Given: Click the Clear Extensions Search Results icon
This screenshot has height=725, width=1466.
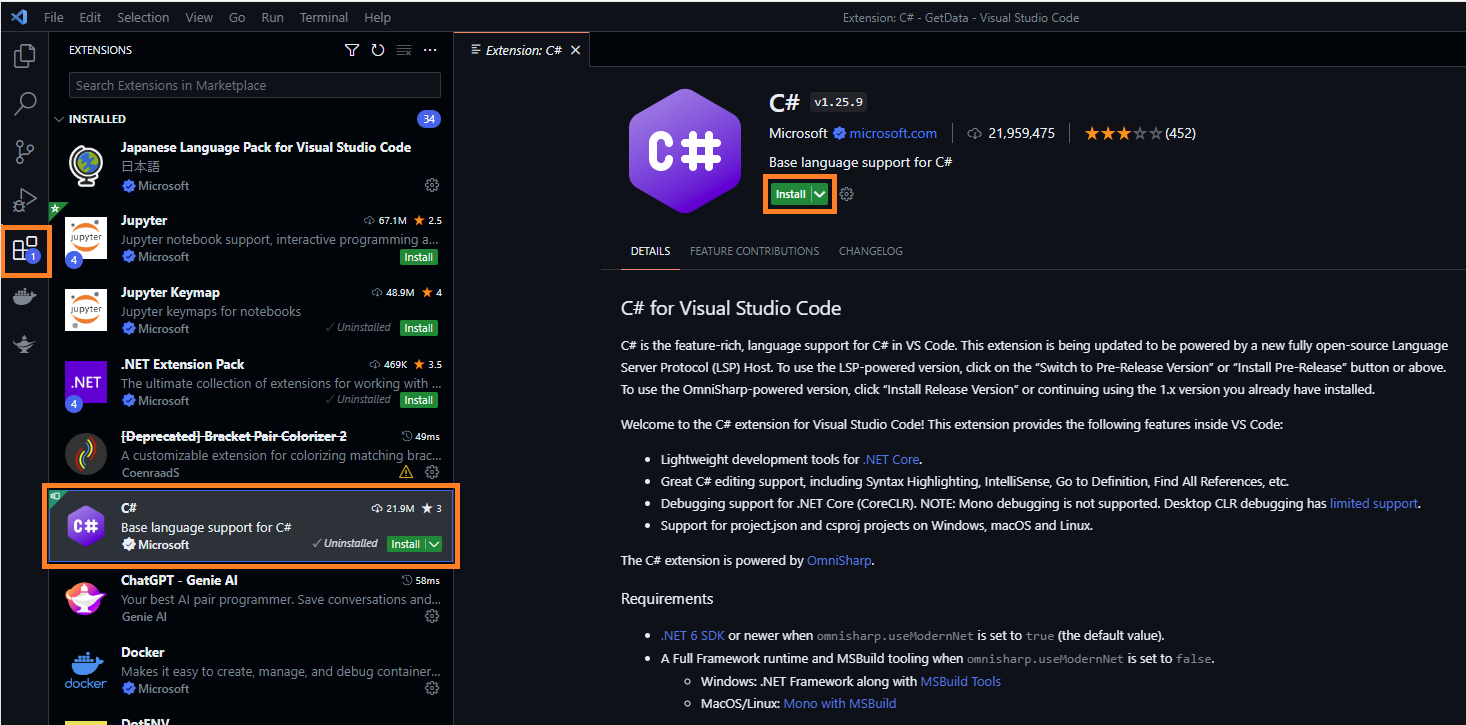Looking at the screenshot, I should tap(403, 49).
